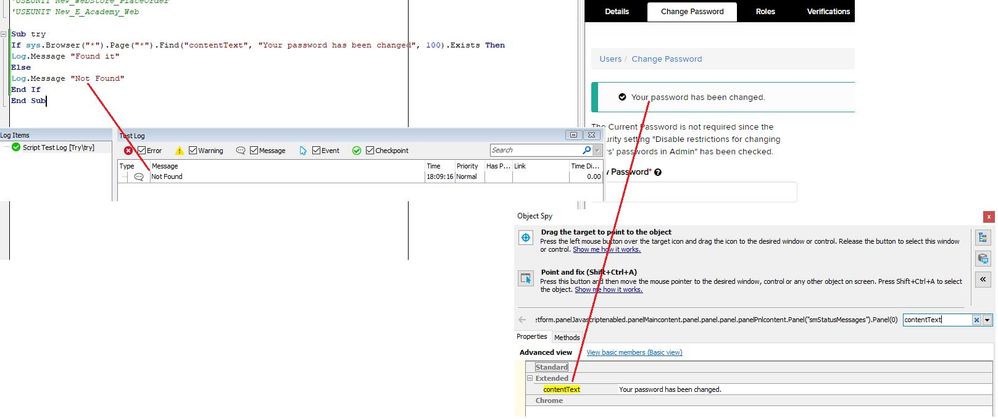The width and height of the screenshot is (998, 419).
Task: Disable the Checkpoint filter checkbox
Action: [x=368, y=150]
